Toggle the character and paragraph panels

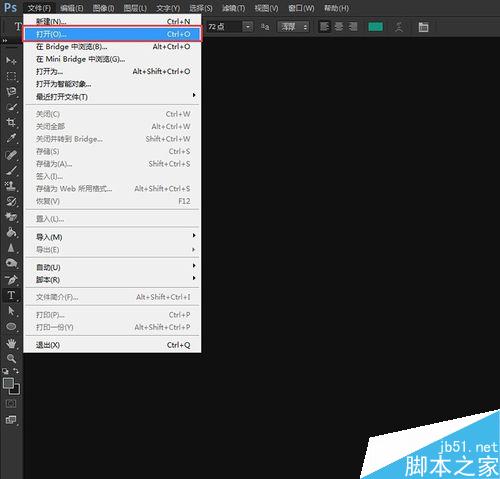click(423, 27)
